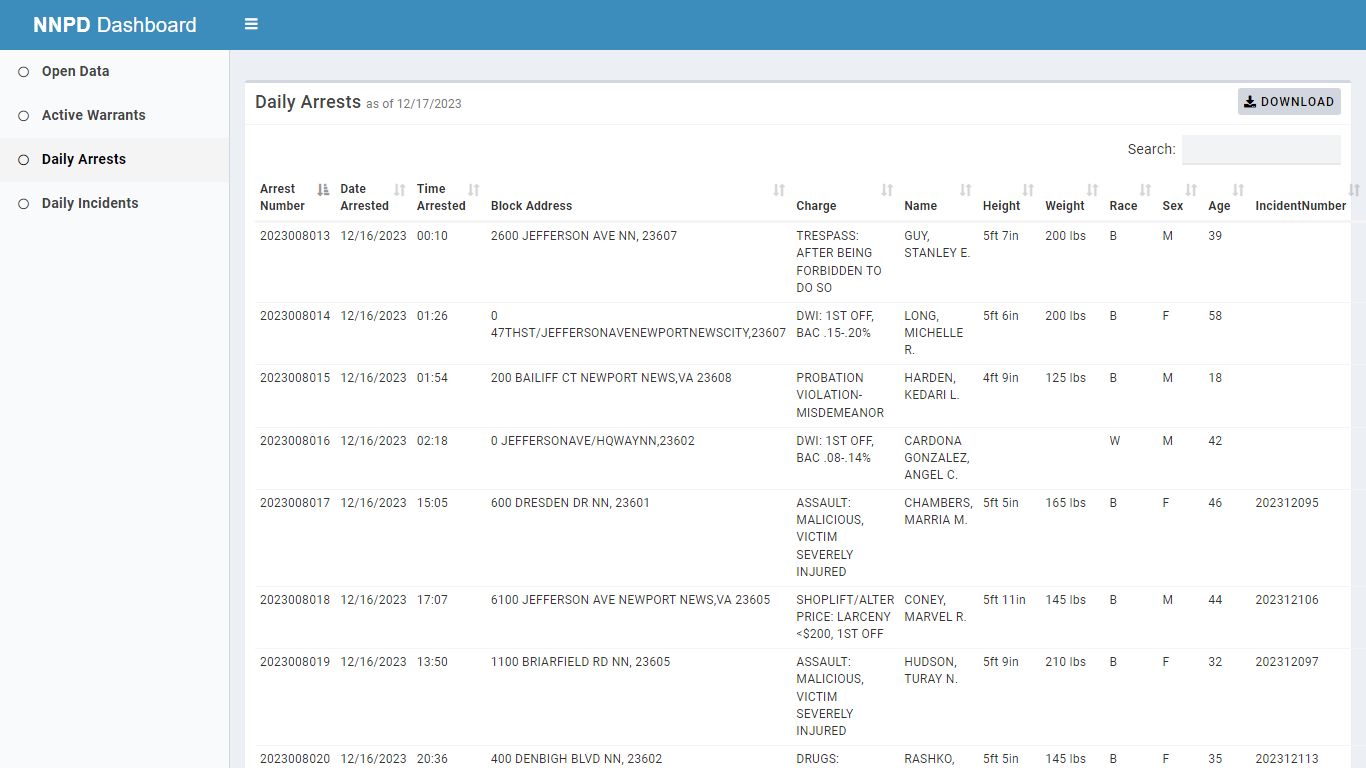Sort by Arrest Number column arrow
1366x768 pixels.
[323, 190]
